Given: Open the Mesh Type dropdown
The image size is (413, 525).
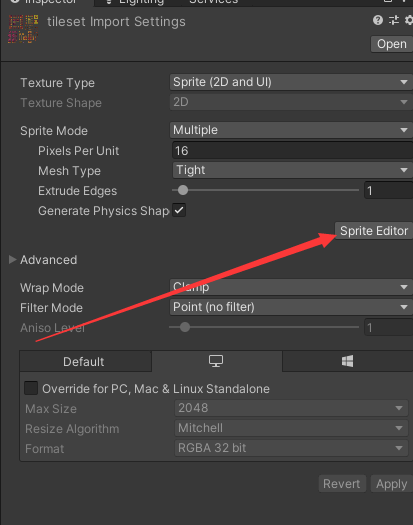Looking at the screenshot, I should (x=292, y=170).
